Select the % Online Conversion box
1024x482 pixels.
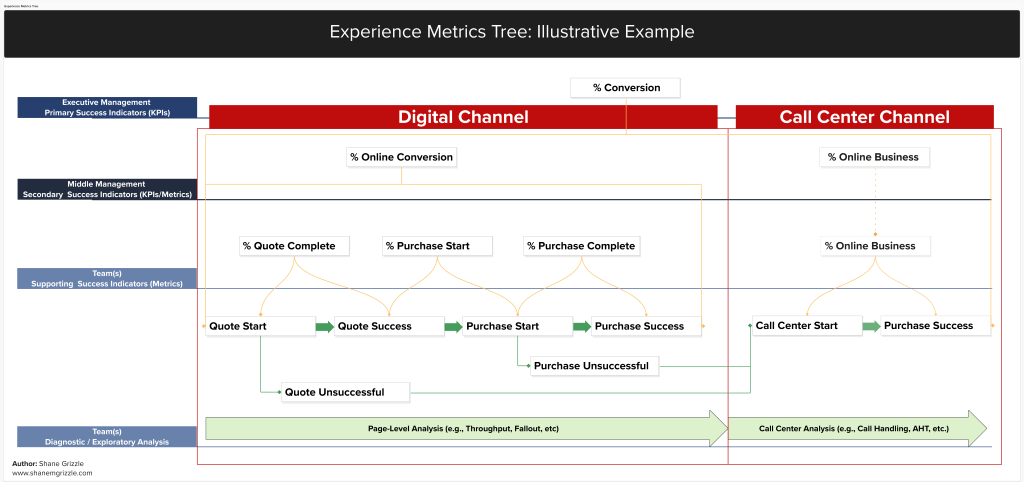tap(401, 157)
